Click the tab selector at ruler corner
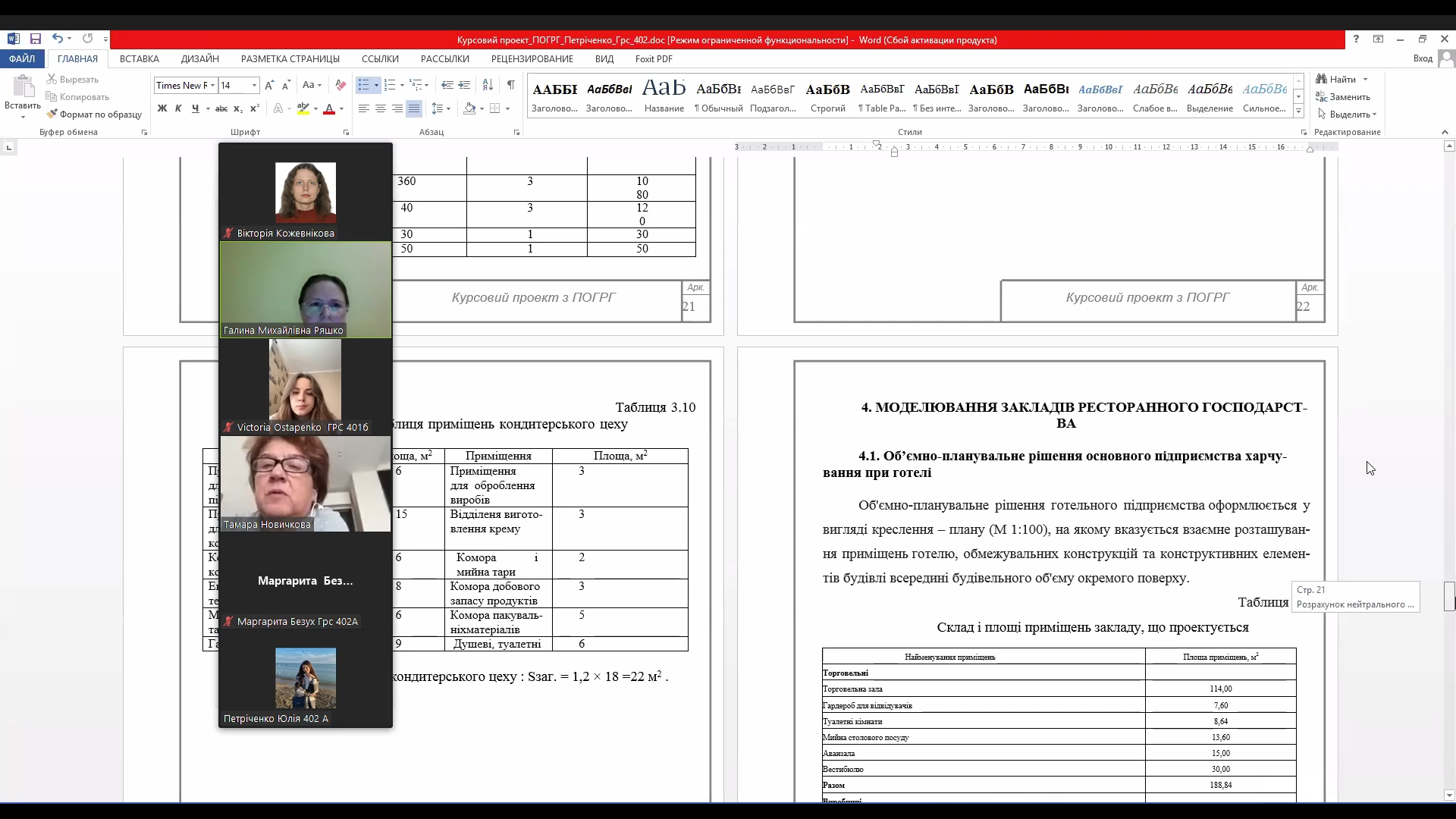Image resolution: width=1456 pixels, height=819 pixels. point(9,147)
